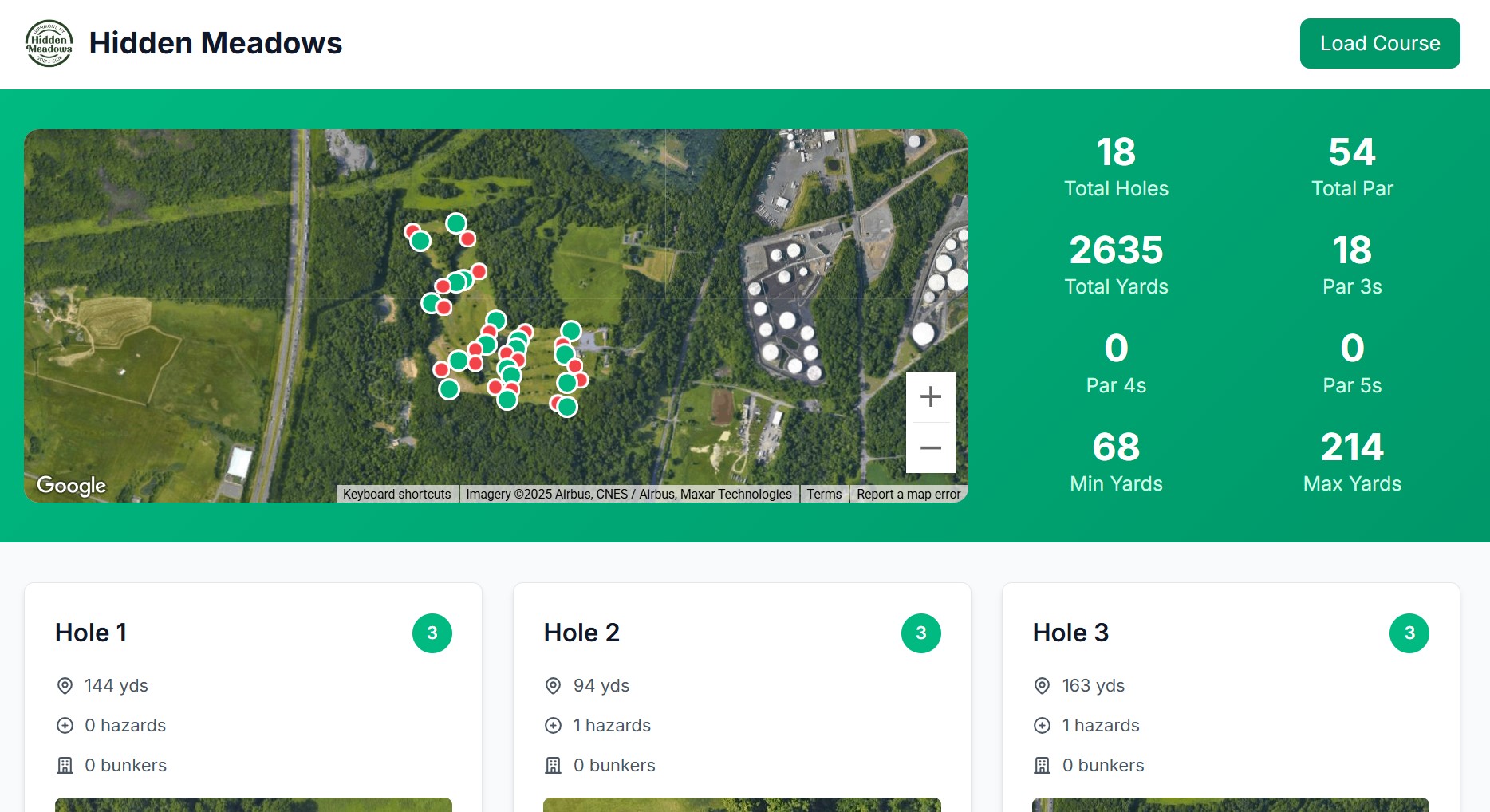Click Hole 2 hazards plus icon
The width and height of the screenshot is (1490, 812).
[x=553, y=726]
